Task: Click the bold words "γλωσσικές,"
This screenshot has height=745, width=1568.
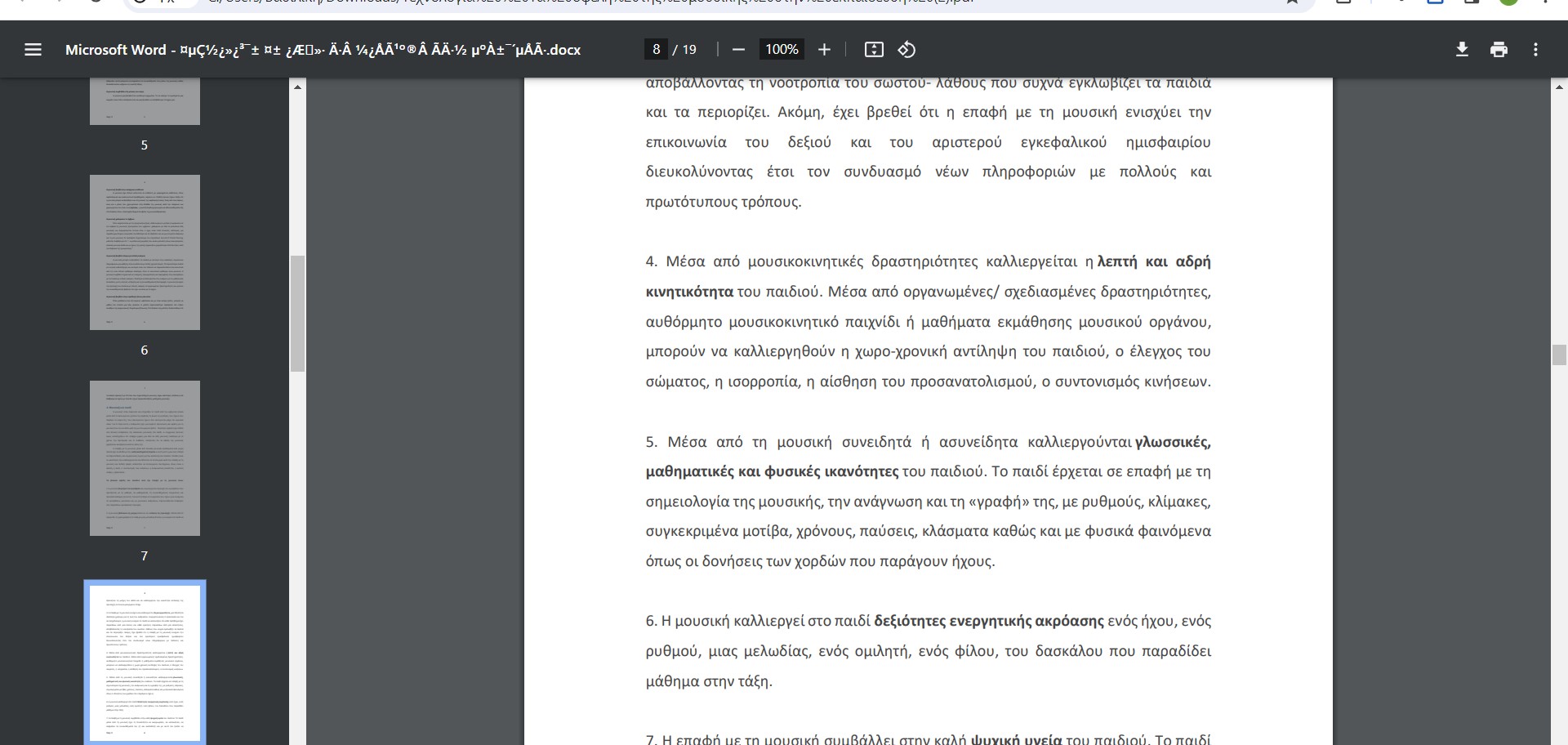Action: [x=1173, y=442]
